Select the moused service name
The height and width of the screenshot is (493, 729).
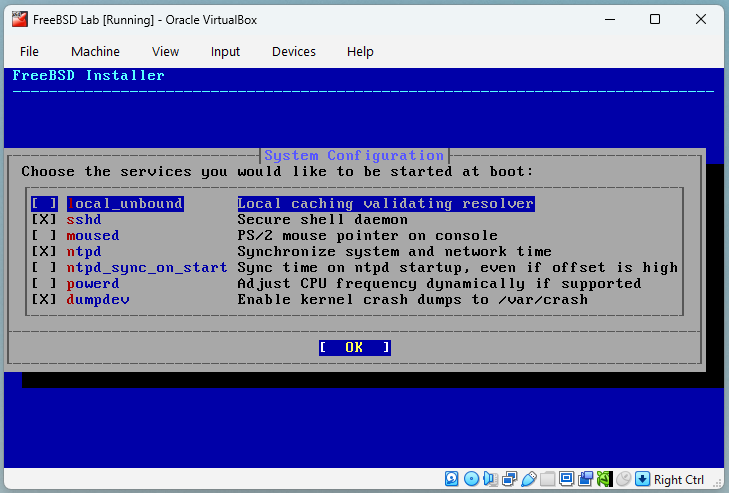(x=93, y=235)
